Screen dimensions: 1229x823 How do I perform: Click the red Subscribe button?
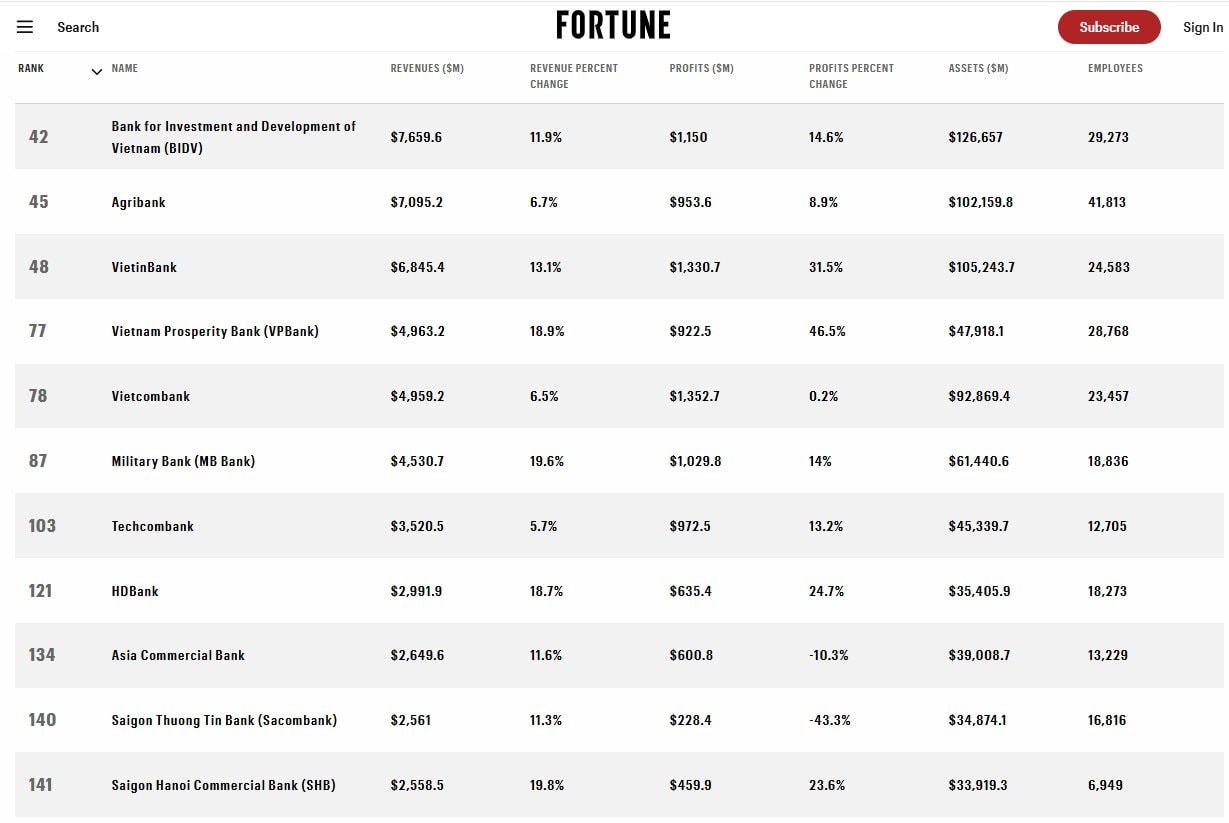coord(1109,27)
